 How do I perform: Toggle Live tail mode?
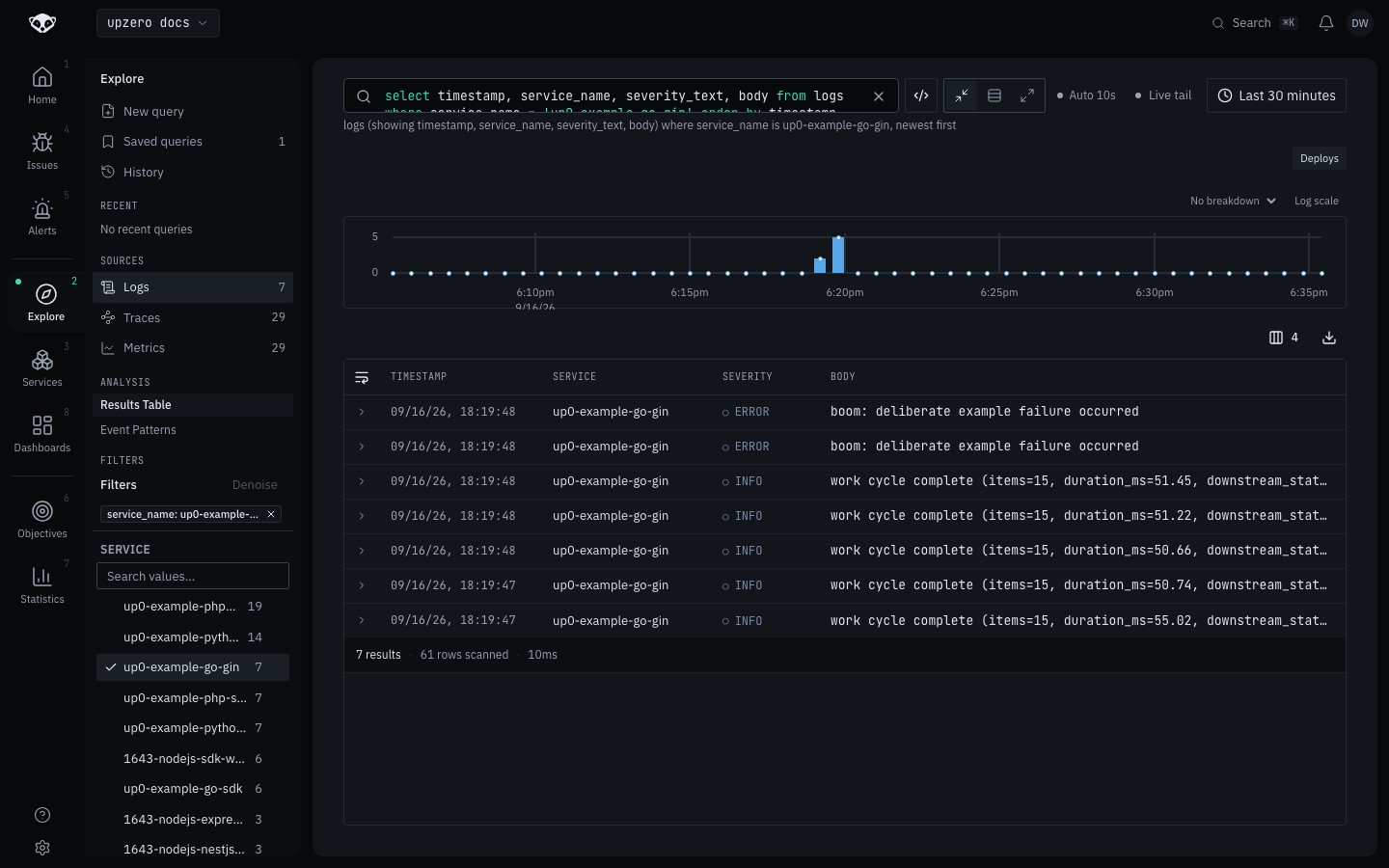(x=1163, y=95)
